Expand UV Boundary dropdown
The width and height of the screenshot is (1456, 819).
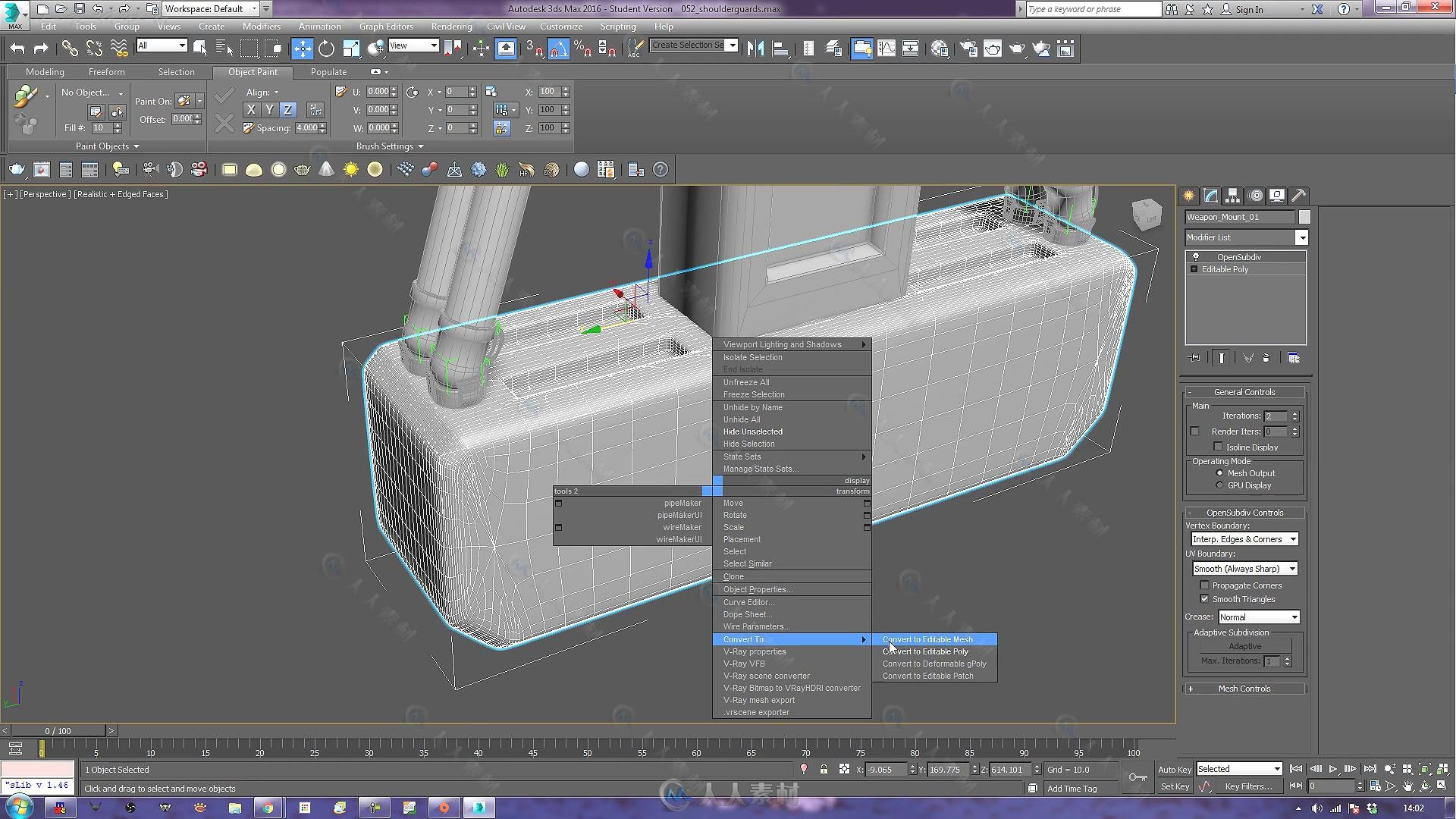pyautogui.click(x=1291, y=568)
